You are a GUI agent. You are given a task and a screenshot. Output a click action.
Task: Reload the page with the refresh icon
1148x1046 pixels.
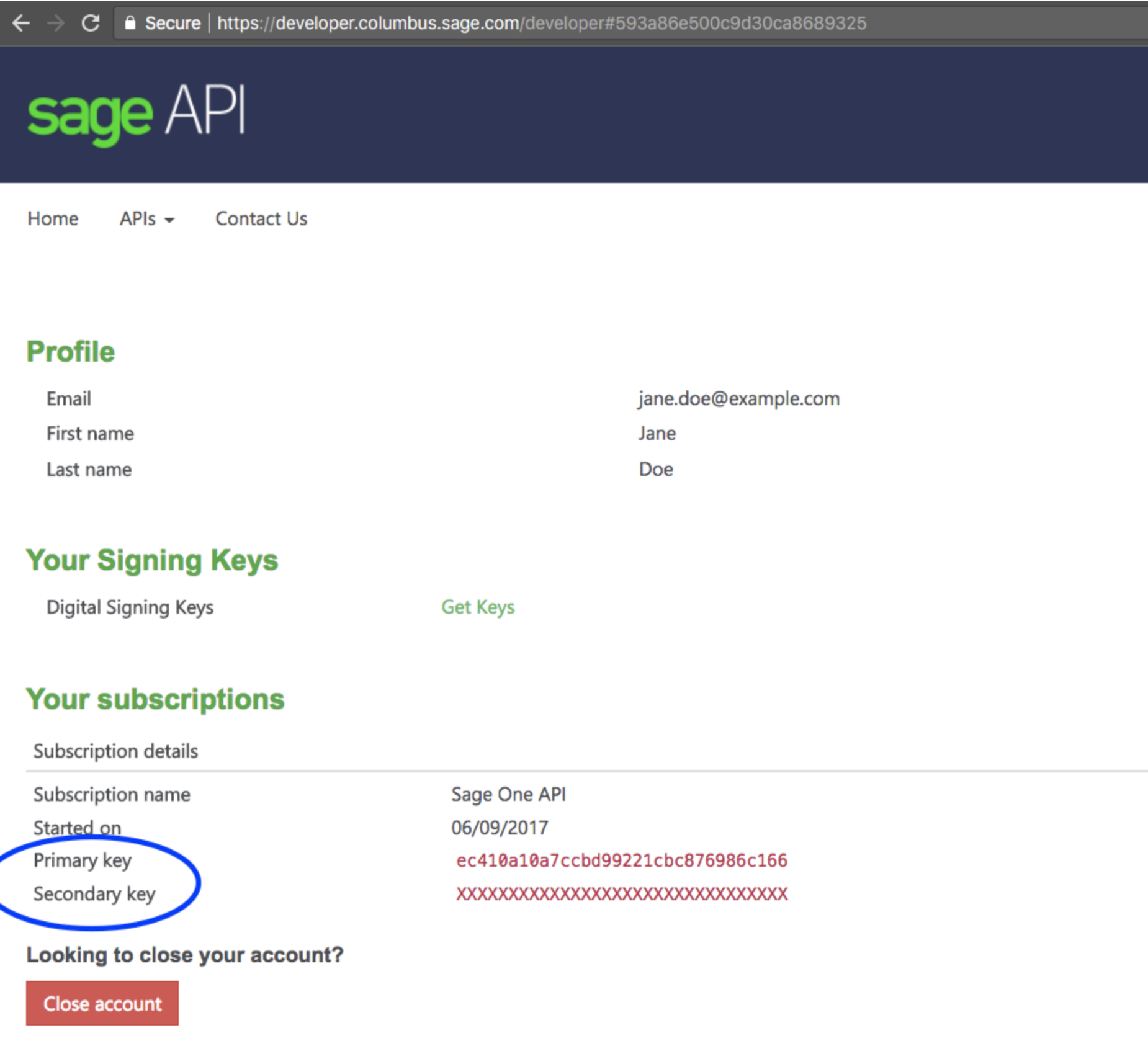pyautogui.click(x=91, y=24)
